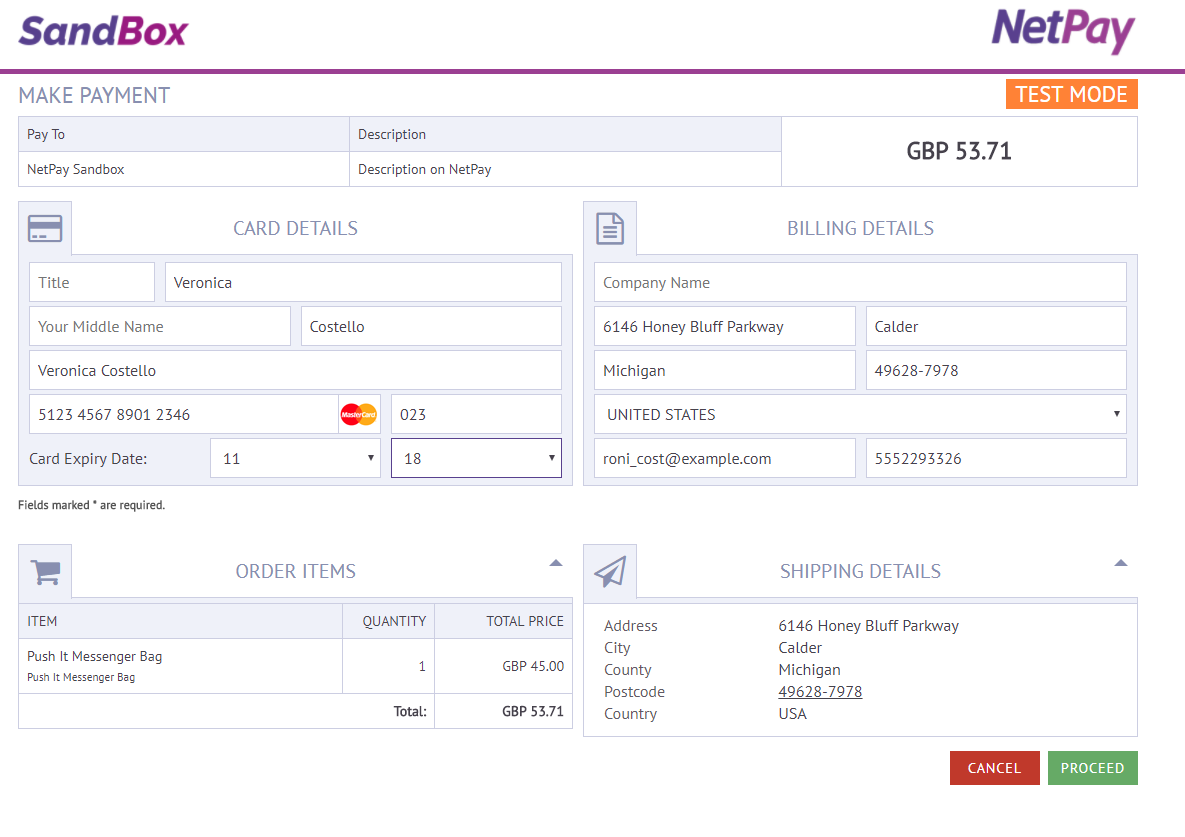This screenshot has width=1185, height=837.
Task: Click the Push It Messenger Bag item name
Action: [x=94, y=656]
